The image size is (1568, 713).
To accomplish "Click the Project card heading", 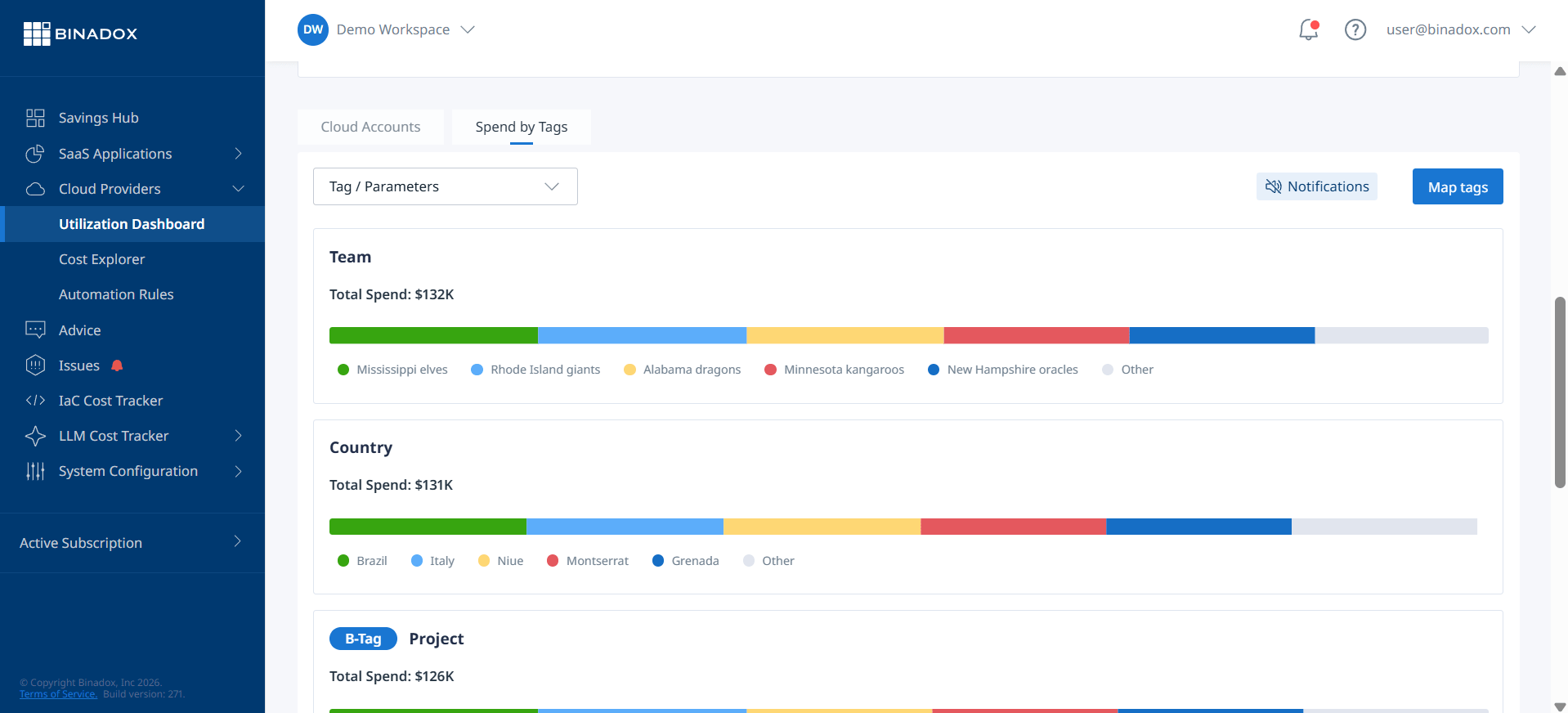I will (437, 639).
